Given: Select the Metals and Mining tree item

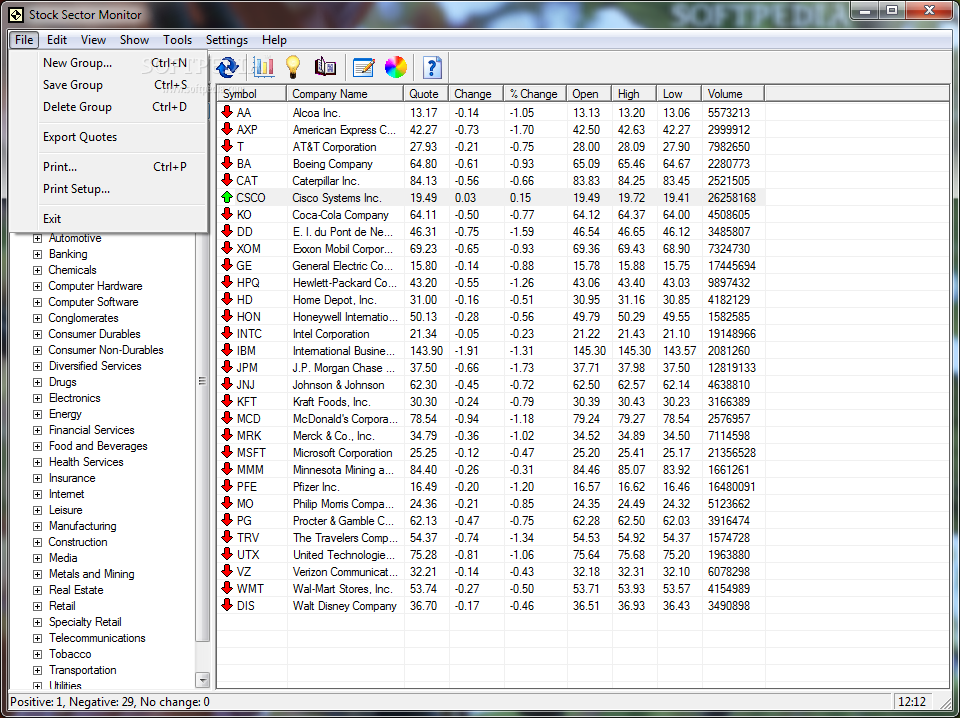Looking at the screenshot, I should (92, 574).
